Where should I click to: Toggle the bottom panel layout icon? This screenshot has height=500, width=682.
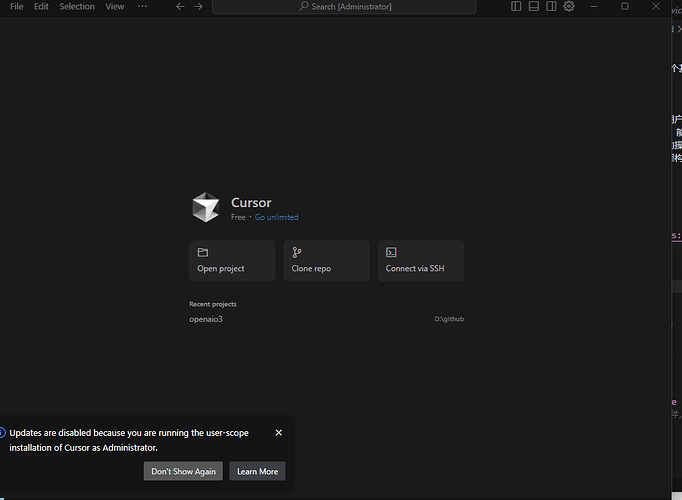pyautogui.click(x=534, y=6)
